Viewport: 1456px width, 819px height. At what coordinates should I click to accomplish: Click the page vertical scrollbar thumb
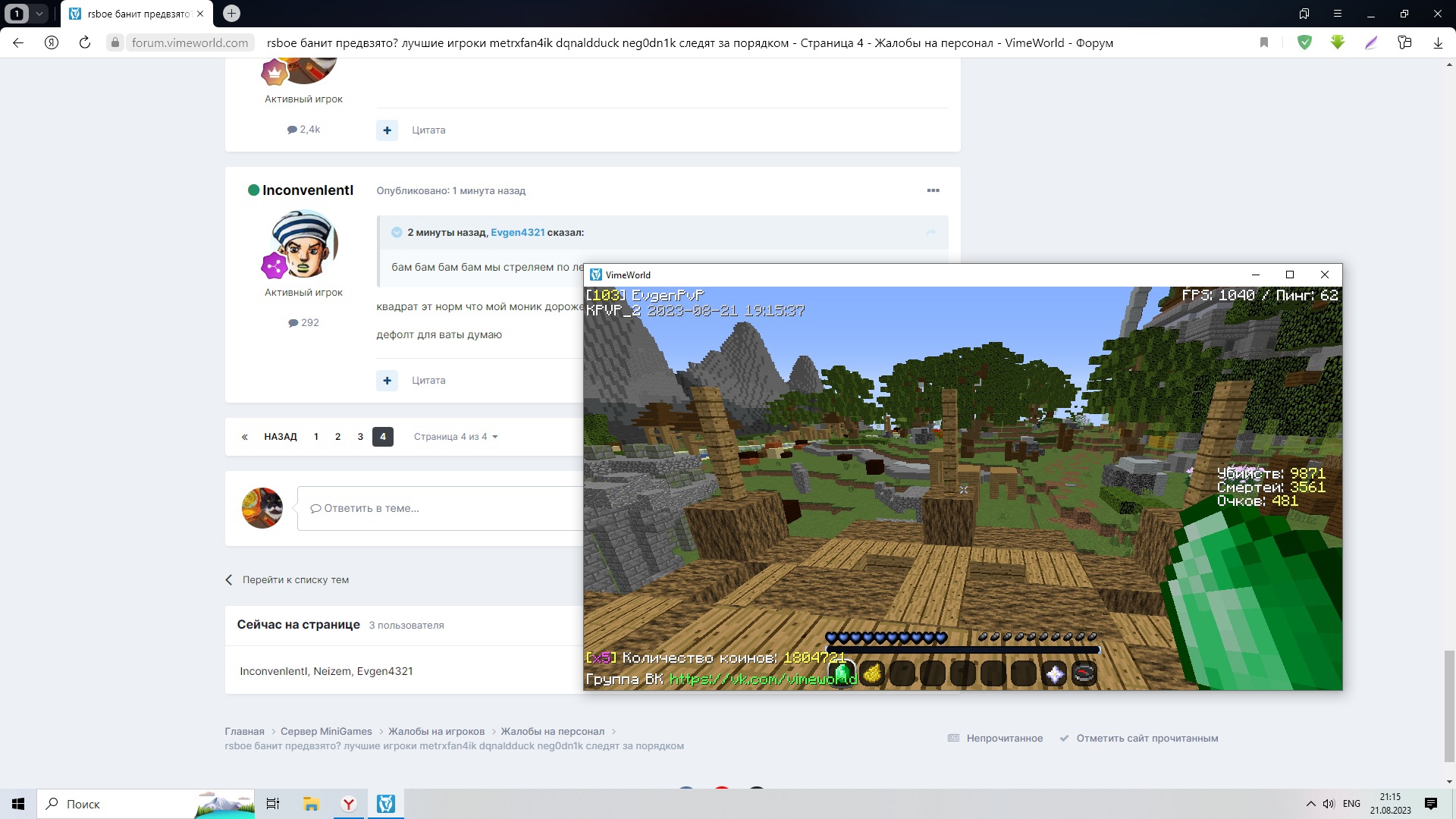point(1449,705)
